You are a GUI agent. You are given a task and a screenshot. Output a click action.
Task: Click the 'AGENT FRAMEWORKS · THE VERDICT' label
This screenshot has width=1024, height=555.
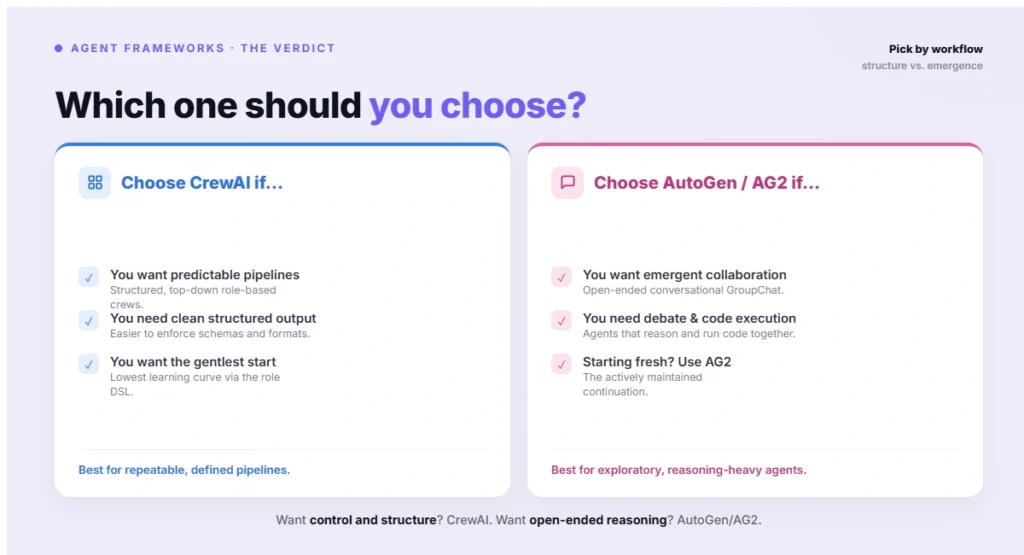[203, 48]
